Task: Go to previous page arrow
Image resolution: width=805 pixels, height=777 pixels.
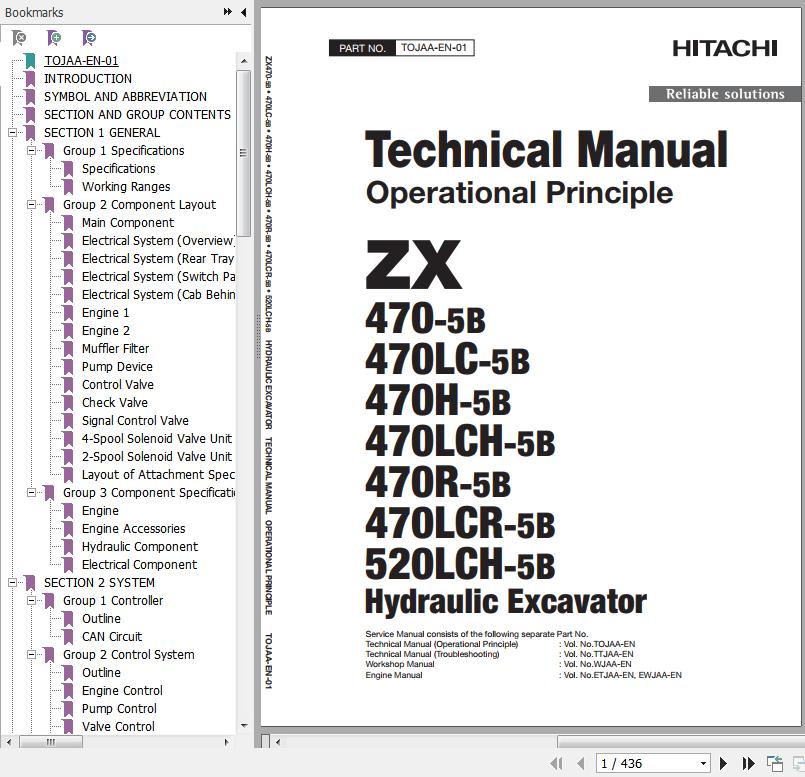Action: (x=581, y=764)
